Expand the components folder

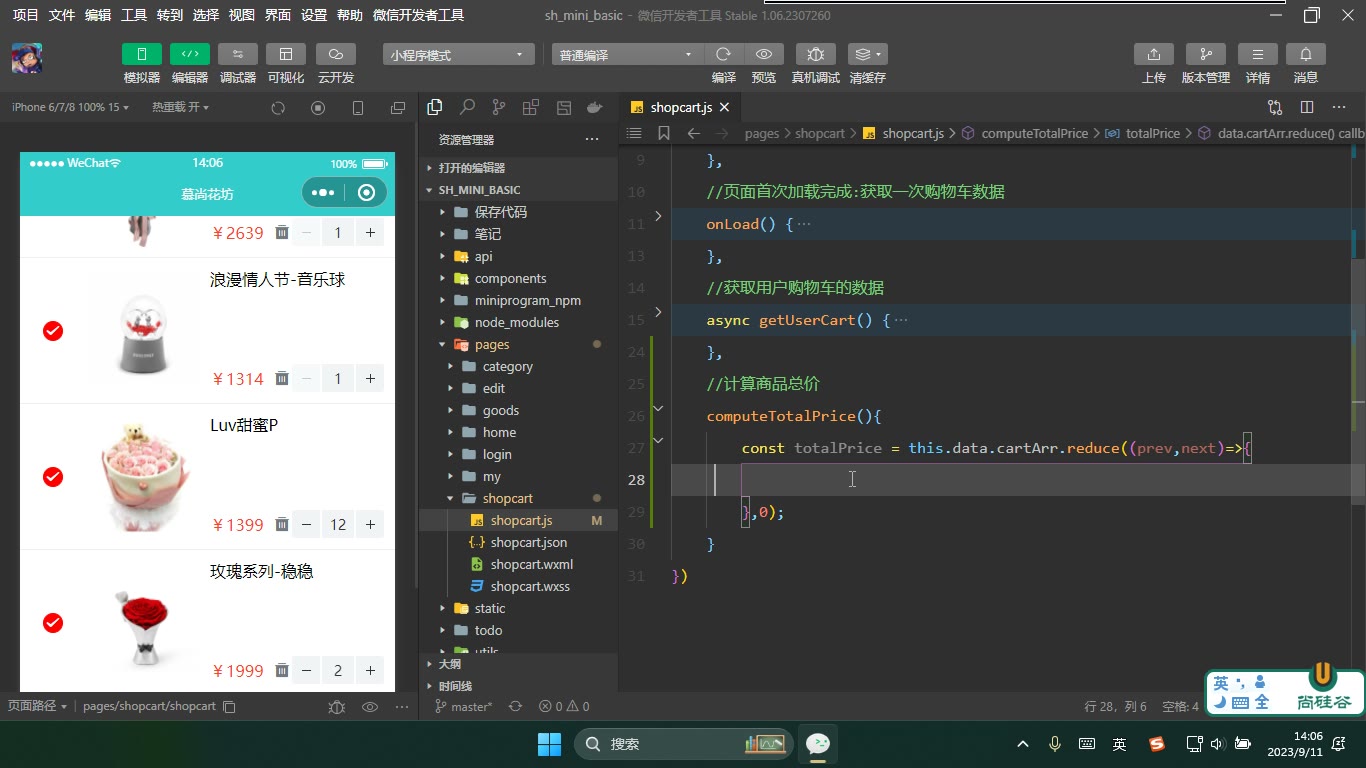[x=510, y=278]
